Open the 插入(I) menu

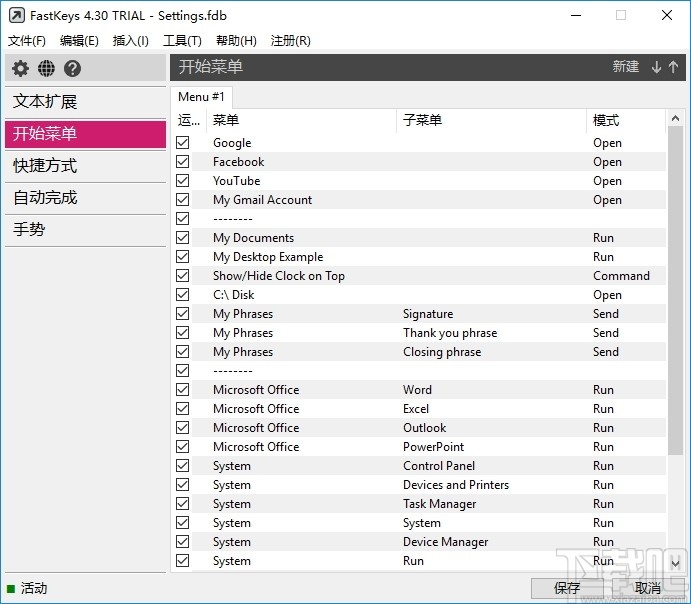[130, 41]
